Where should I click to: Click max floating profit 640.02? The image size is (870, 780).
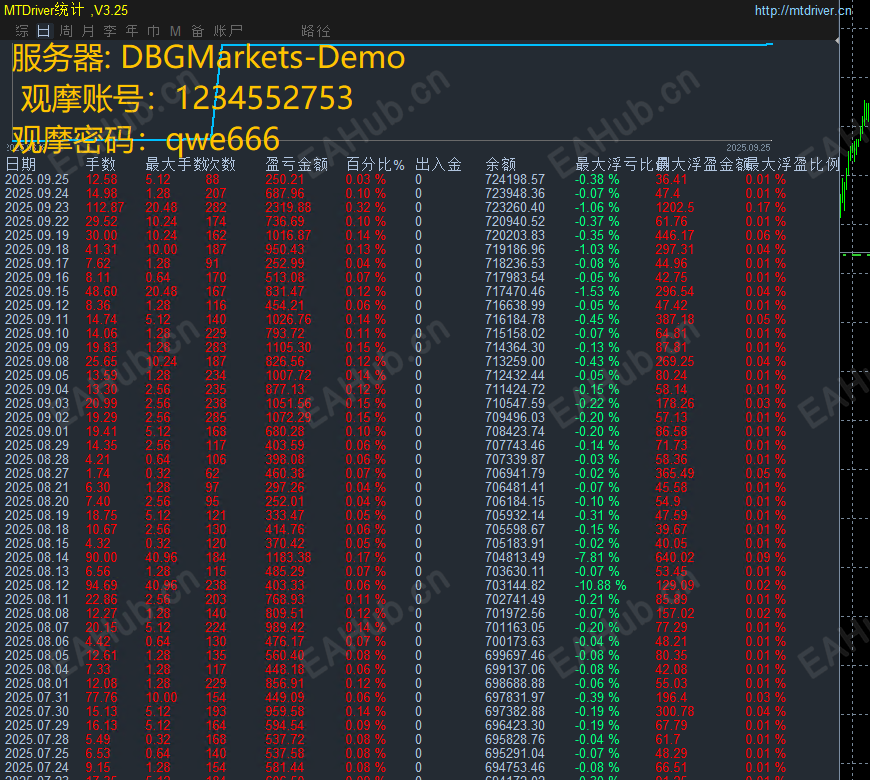[x=675, y=558]
